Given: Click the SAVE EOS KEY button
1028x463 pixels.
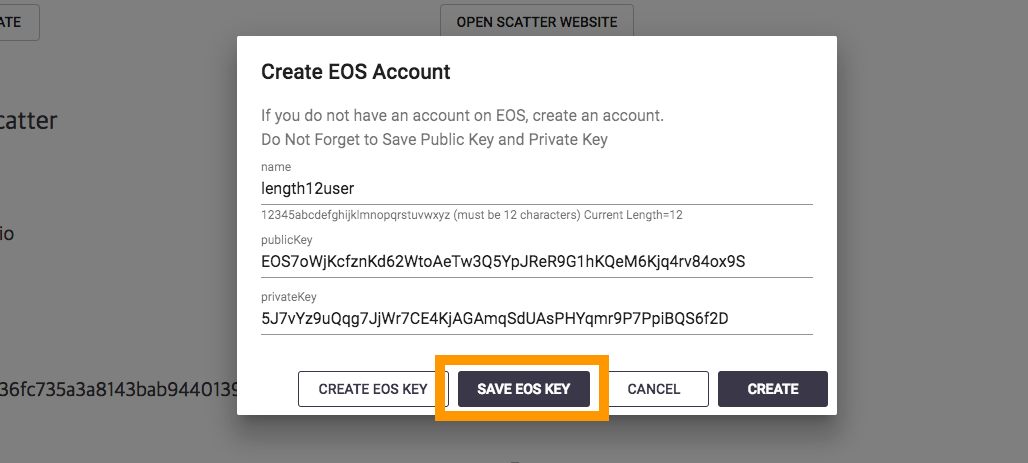Looking at the screenshot, I should [523, 389].
